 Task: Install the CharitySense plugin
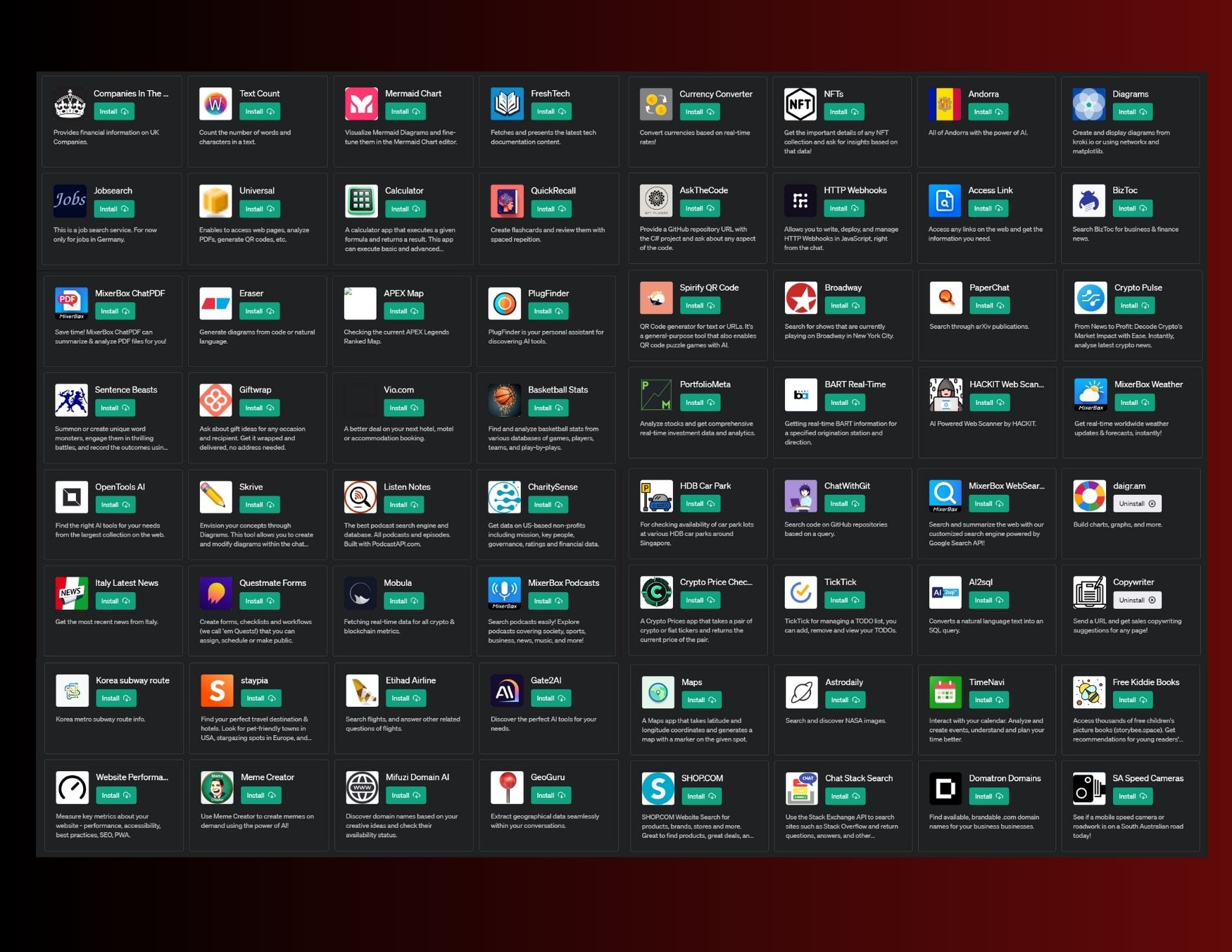click(x=548, y=505)
